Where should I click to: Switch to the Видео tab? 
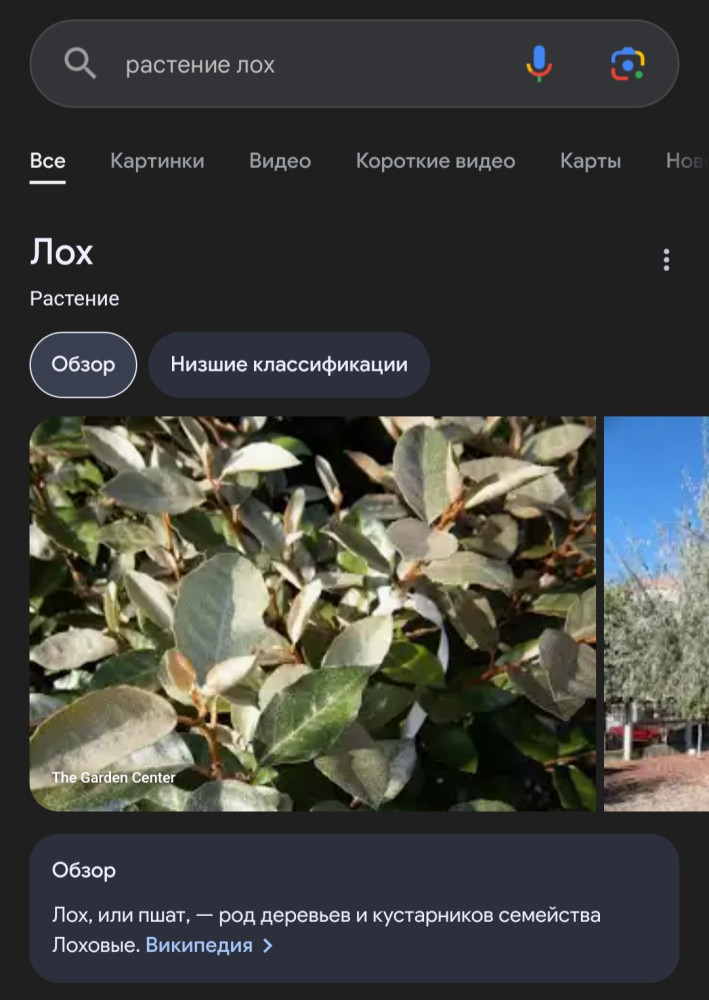point(280,161)
